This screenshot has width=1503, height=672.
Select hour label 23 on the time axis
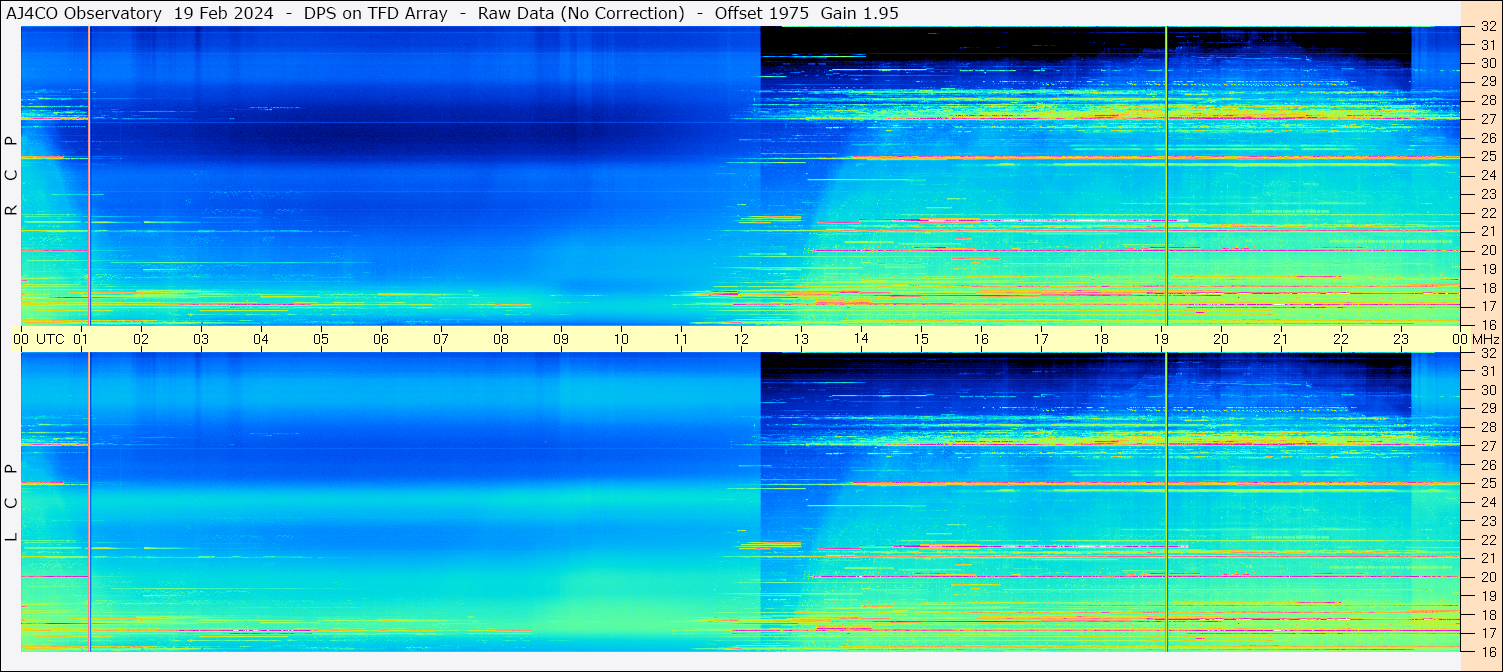[x=1401, y=339]
